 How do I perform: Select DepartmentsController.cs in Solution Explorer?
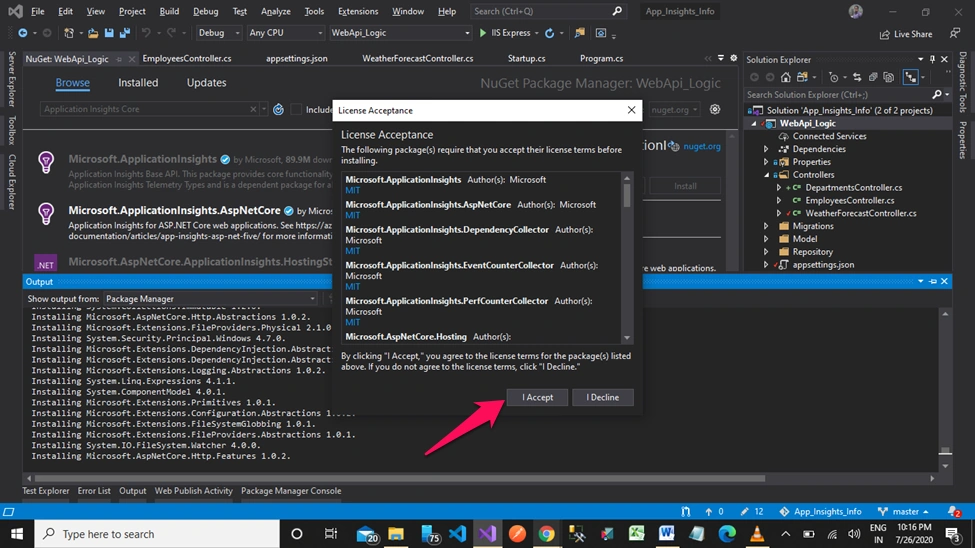pyautogui.click(x=853, y=187)
